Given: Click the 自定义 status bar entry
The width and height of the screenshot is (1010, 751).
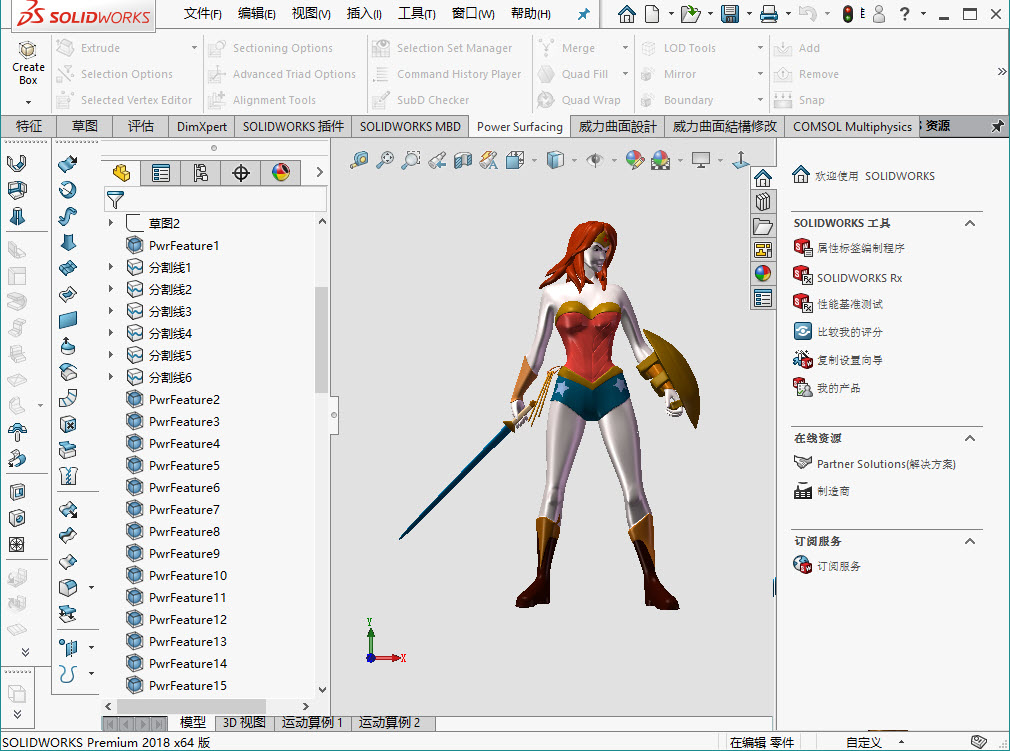Looking at the screenshot, I should coord(863,743).
